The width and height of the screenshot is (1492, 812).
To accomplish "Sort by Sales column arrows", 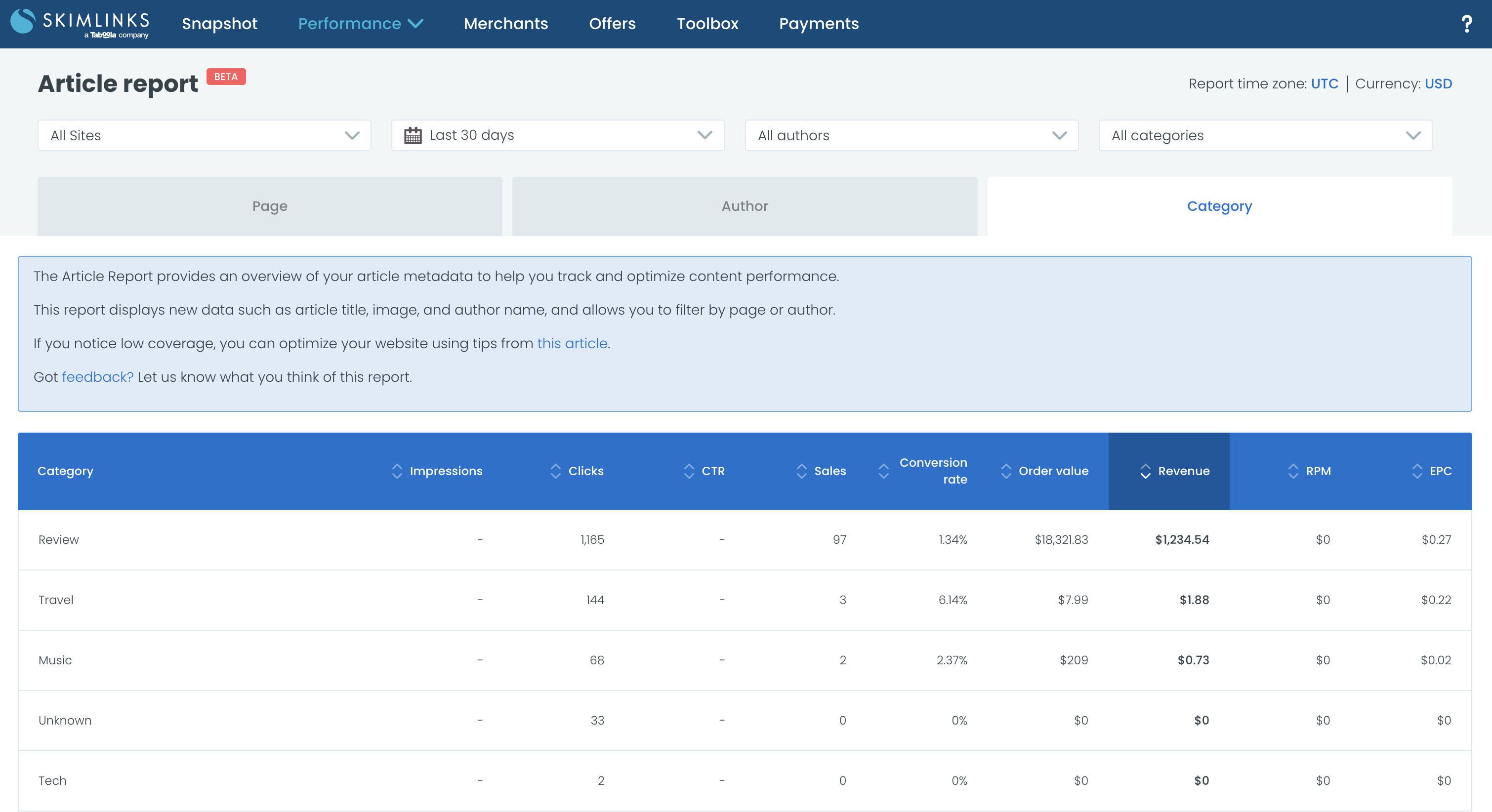I will tap(802, 471).
